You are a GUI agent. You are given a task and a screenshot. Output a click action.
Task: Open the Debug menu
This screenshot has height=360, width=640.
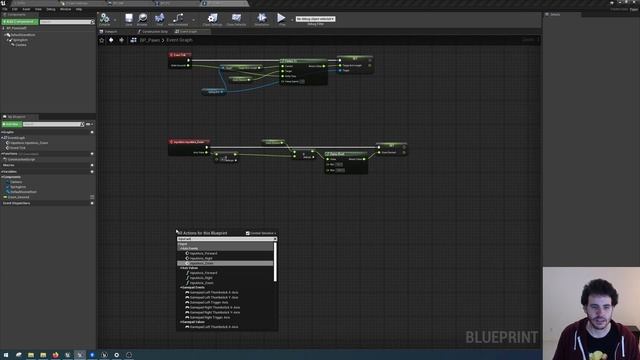(x=51, y=9)
